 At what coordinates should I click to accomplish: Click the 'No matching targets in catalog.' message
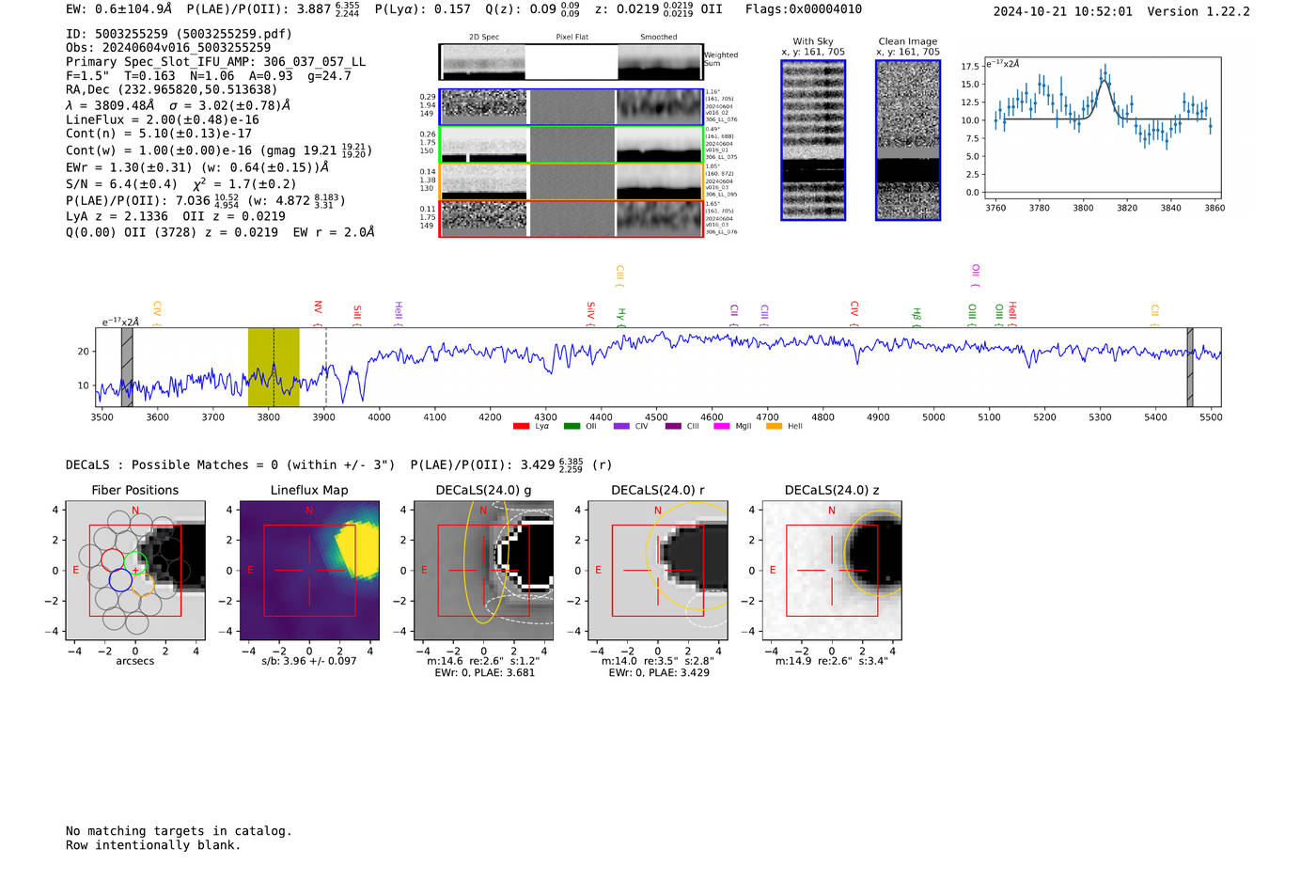click(x=179, y=831)
